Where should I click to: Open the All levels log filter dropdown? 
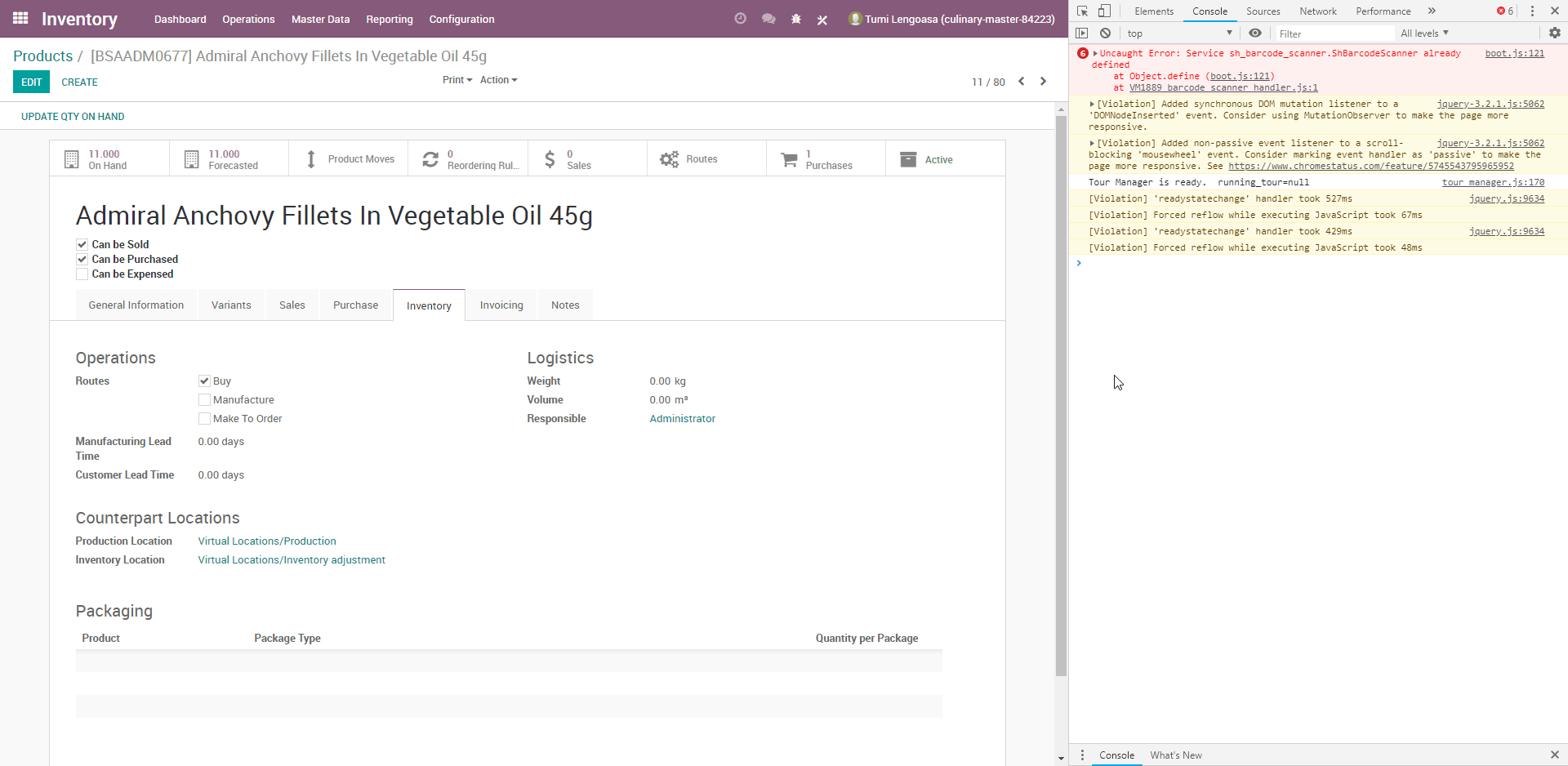(x=1423, y=33)
